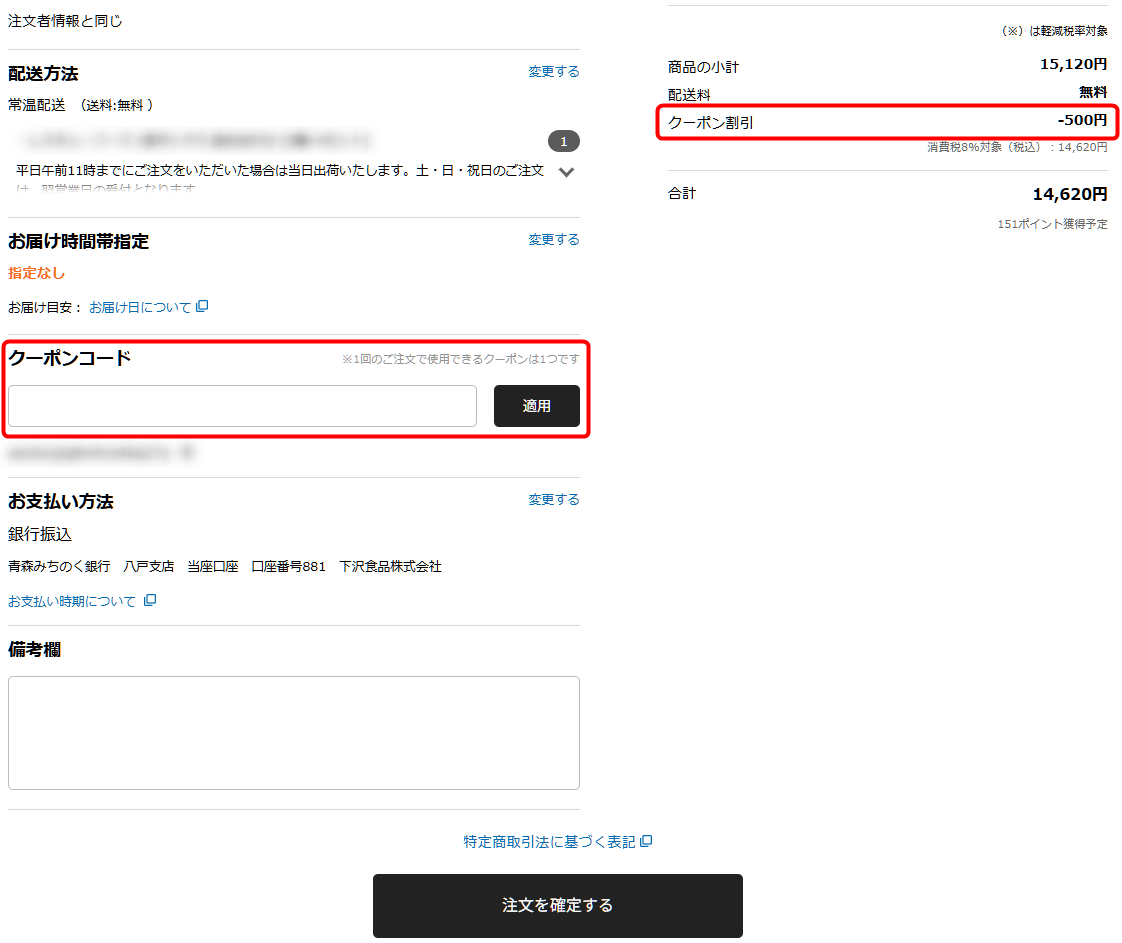Click the 151ポイント獲得予定 text
Screen dimensions: 1122x943
pos(1052,224)
